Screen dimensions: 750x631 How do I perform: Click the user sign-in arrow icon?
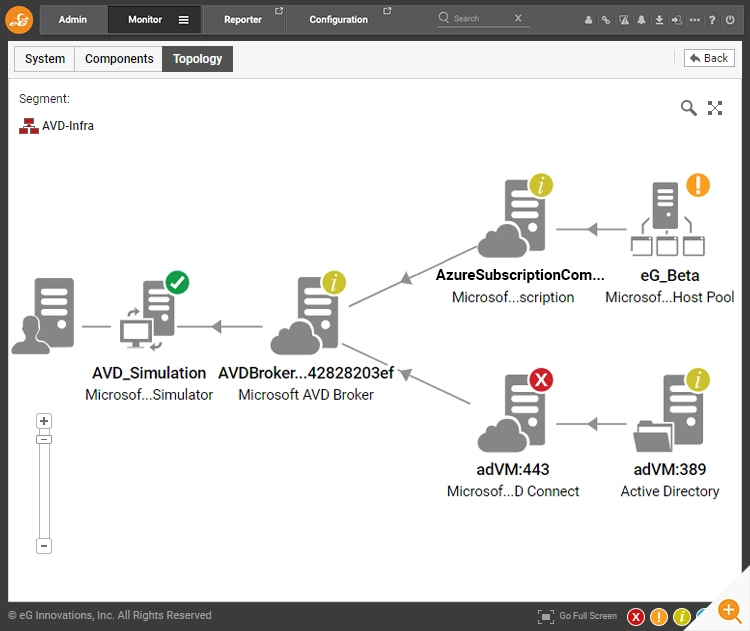coord(677,20)
